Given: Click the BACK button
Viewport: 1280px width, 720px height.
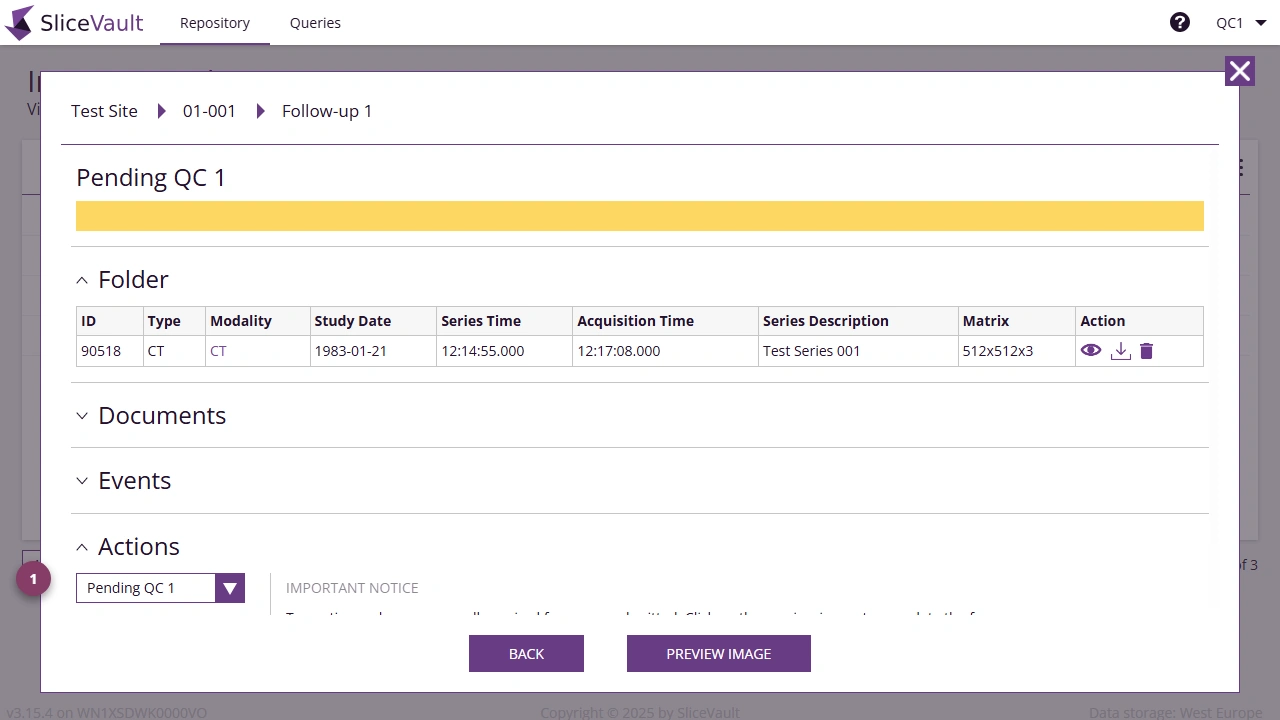Looking at the screenshot, I should 526,653.
